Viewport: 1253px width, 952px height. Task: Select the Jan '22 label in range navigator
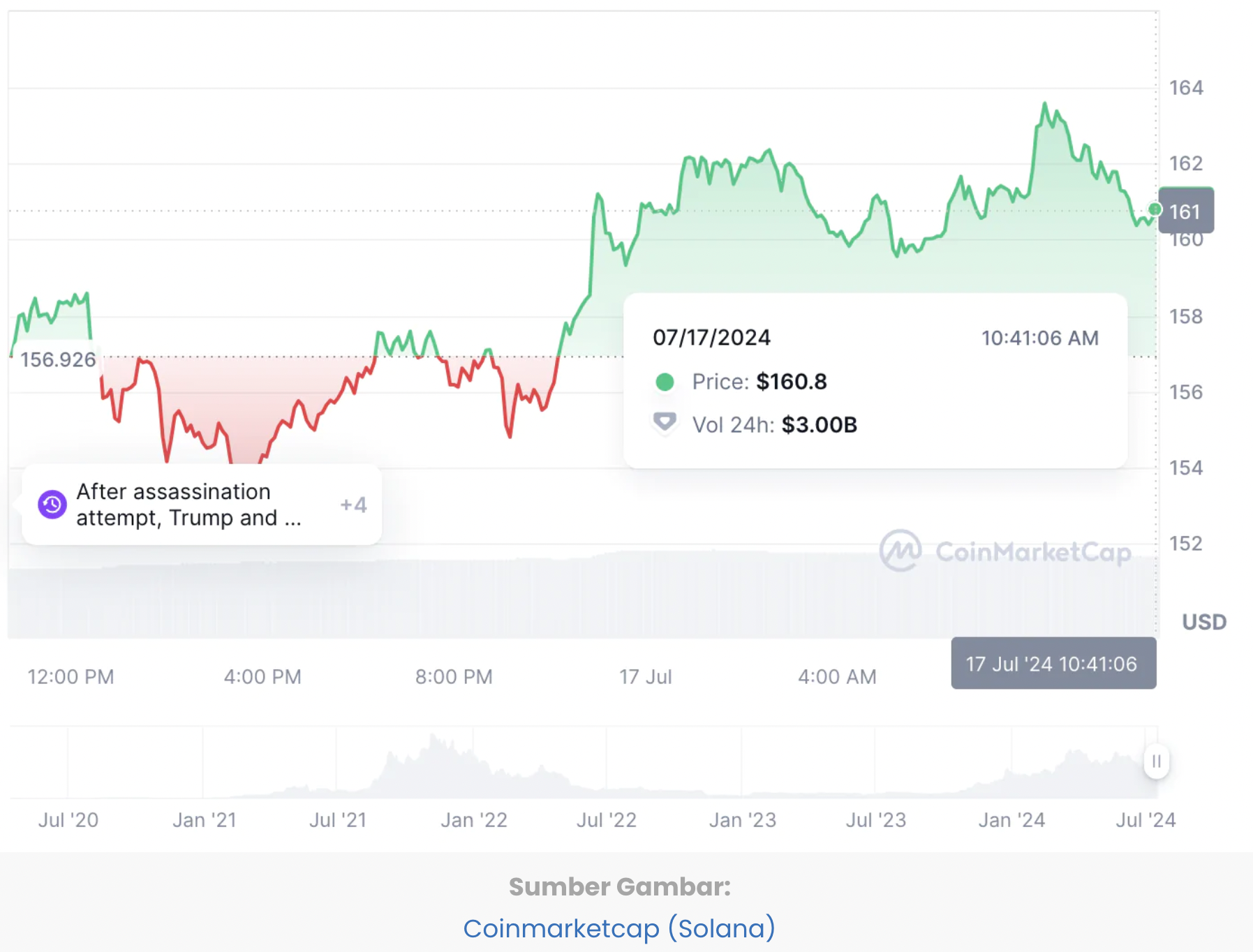coord(474,820)
